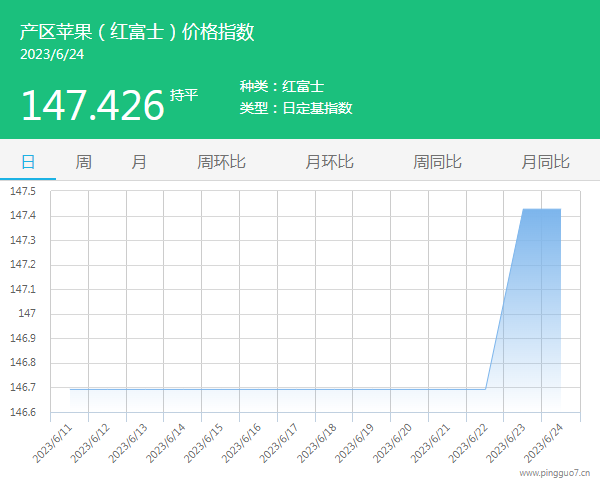Click the index value 147.426
The width and height of the screenshot is (600, 485).
[92, 105]
